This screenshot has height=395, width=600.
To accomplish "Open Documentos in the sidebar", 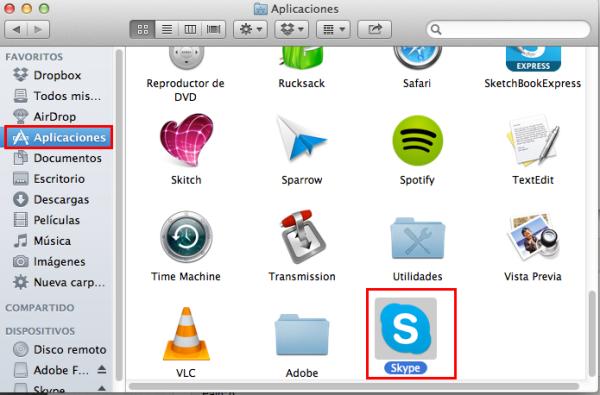I will 57,158.
